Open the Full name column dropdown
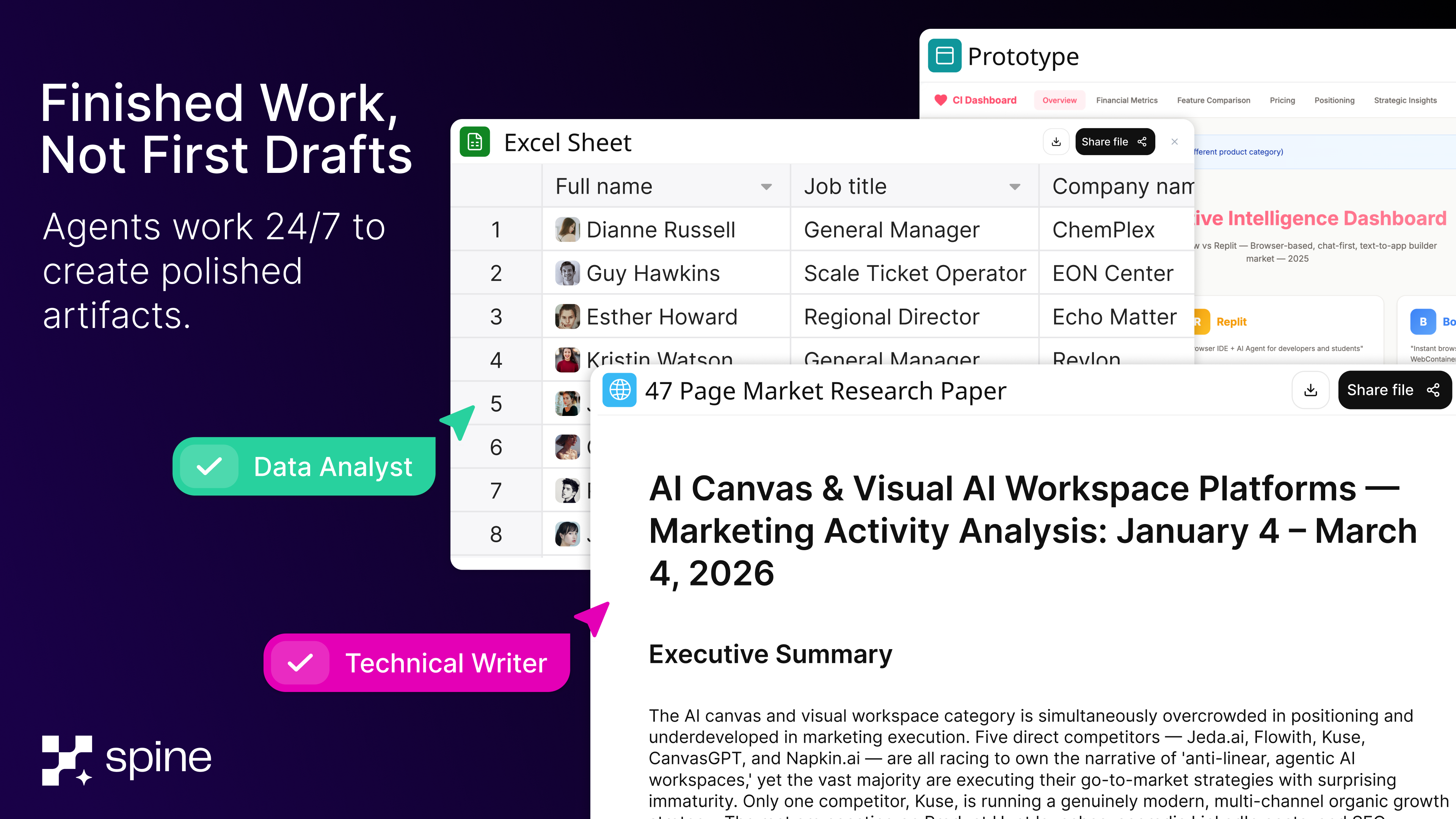This screenshot has height=819, width=1456. (766, 187)
